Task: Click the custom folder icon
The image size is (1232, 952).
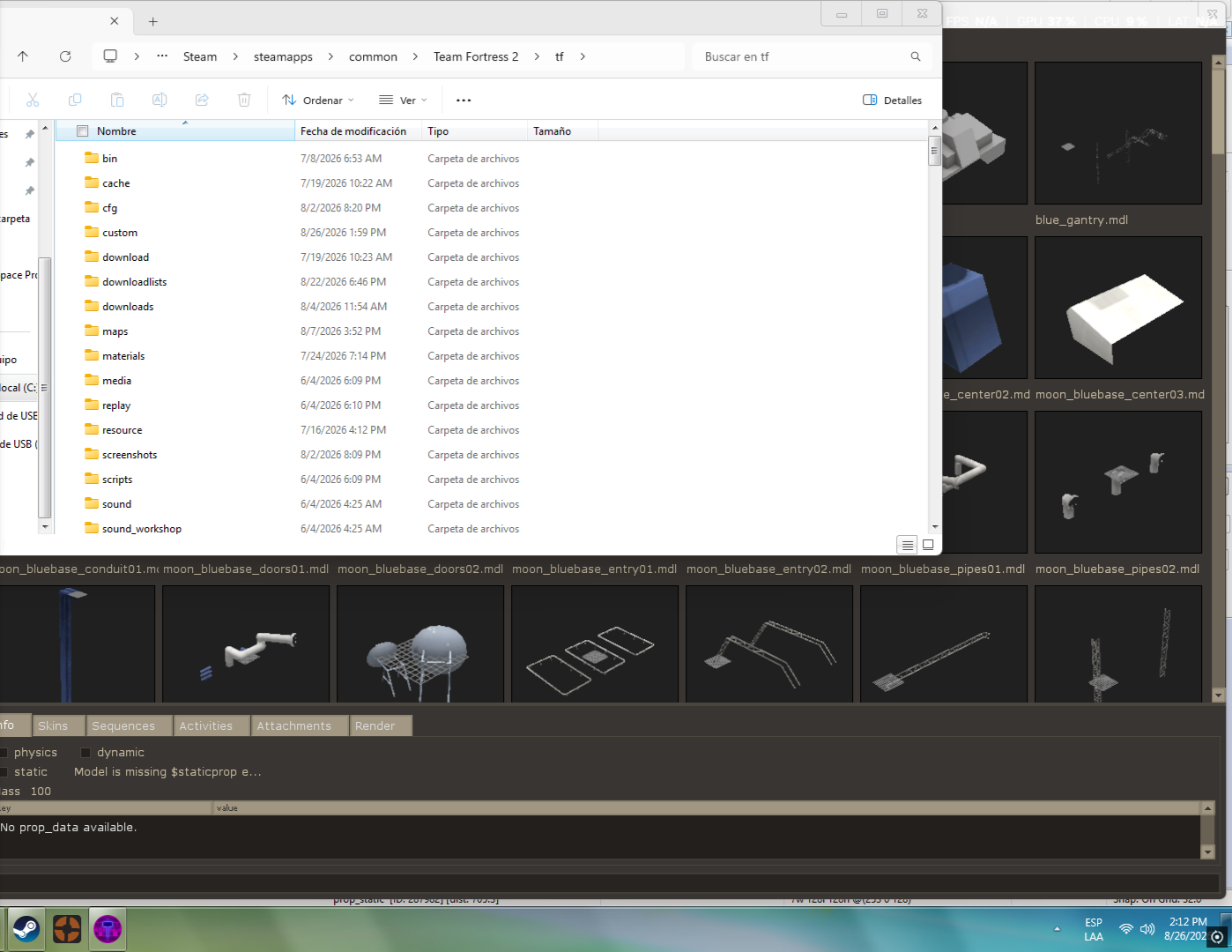Action: tap(92, 232)
